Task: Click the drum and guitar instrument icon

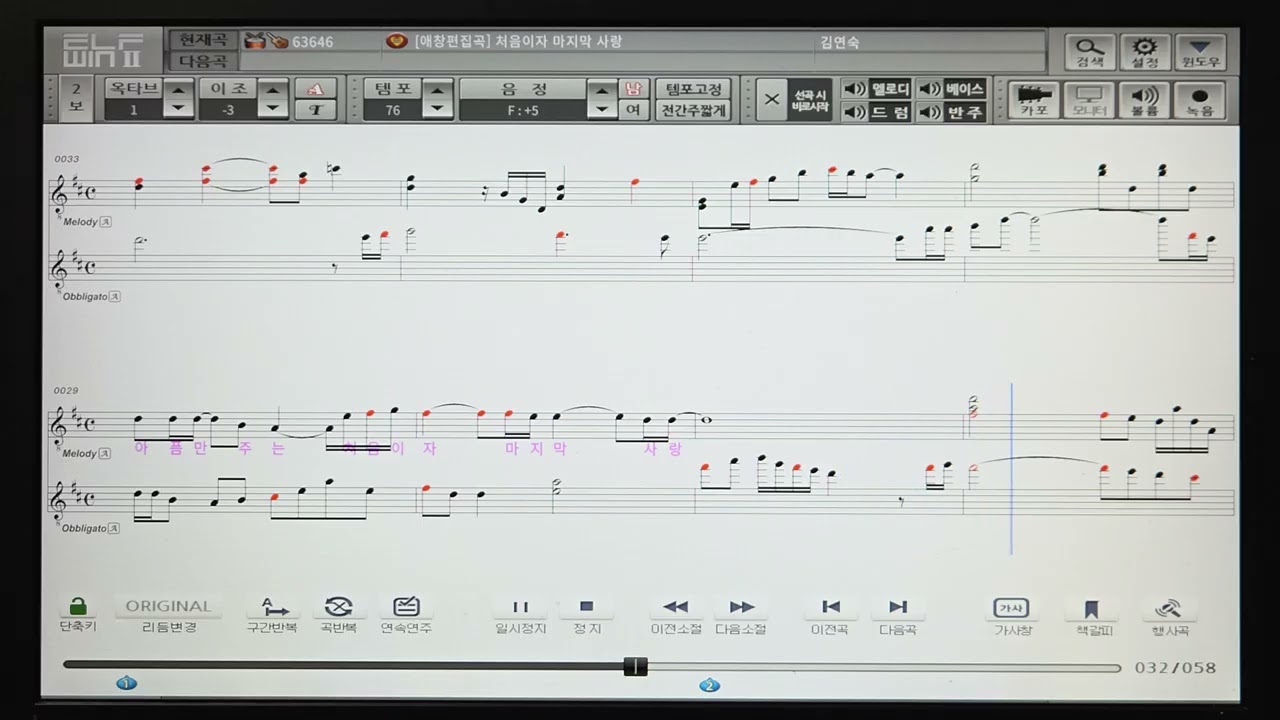Action: pyautogui.click(x=266, y=41)
